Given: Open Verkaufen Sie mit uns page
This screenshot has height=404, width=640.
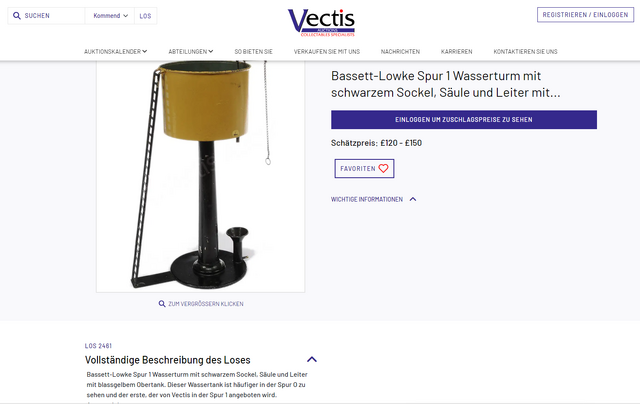Looking at the screenshot, I should click(x=327, y=51).
